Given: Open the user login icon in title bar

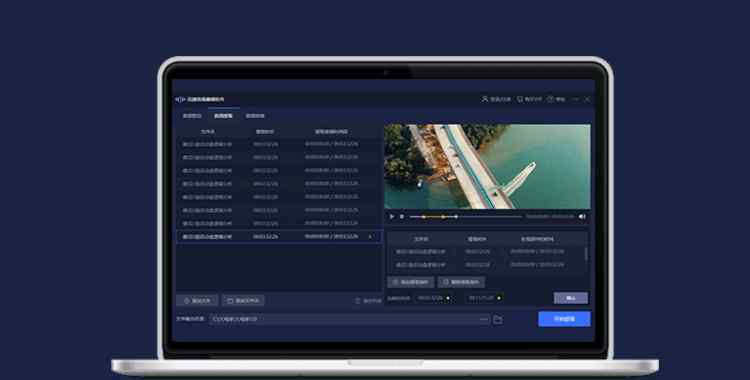Looking at the screenshot, I should click(x=485, y=99).
